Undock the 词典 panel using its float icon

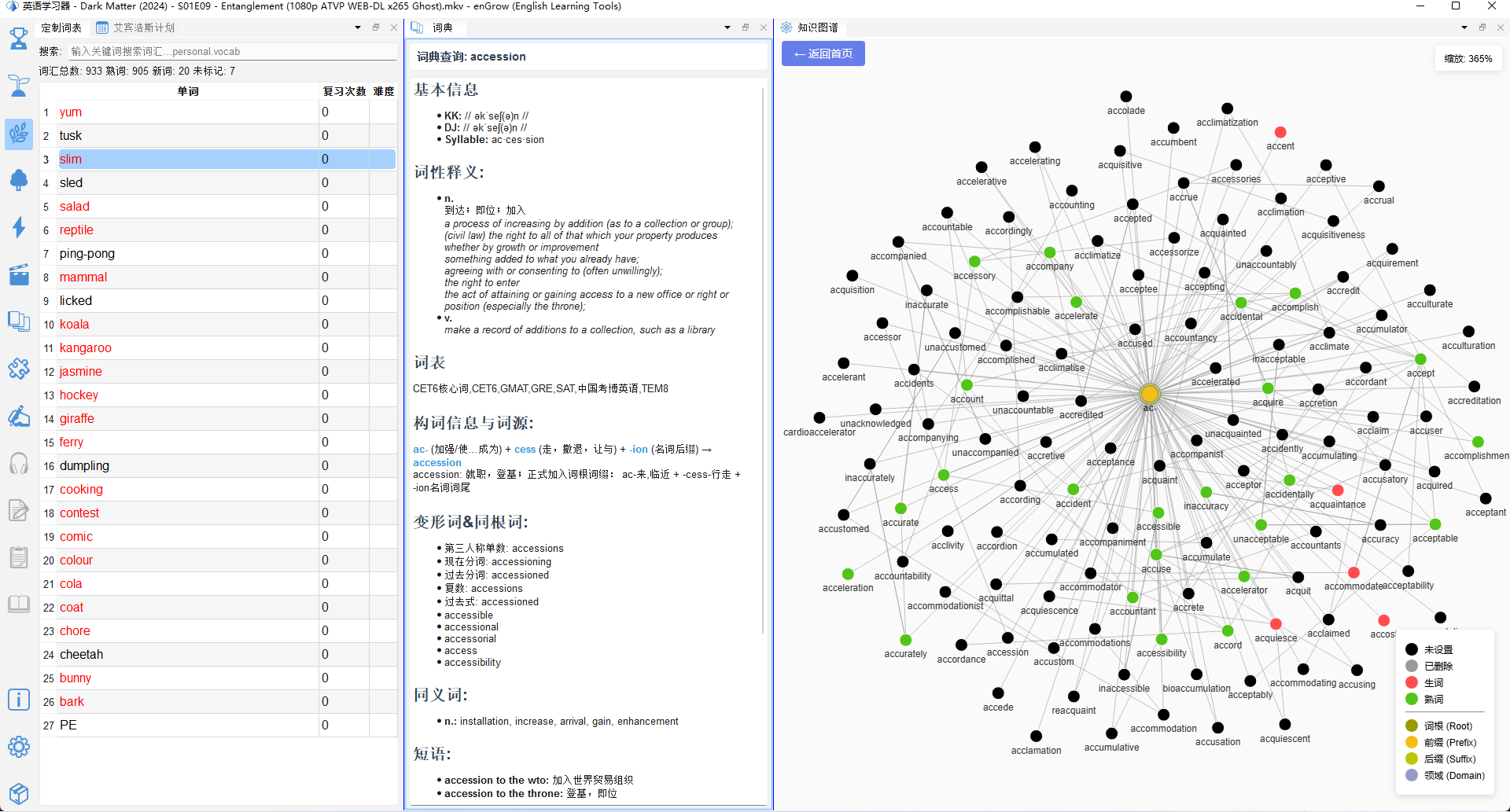point(746,28)
